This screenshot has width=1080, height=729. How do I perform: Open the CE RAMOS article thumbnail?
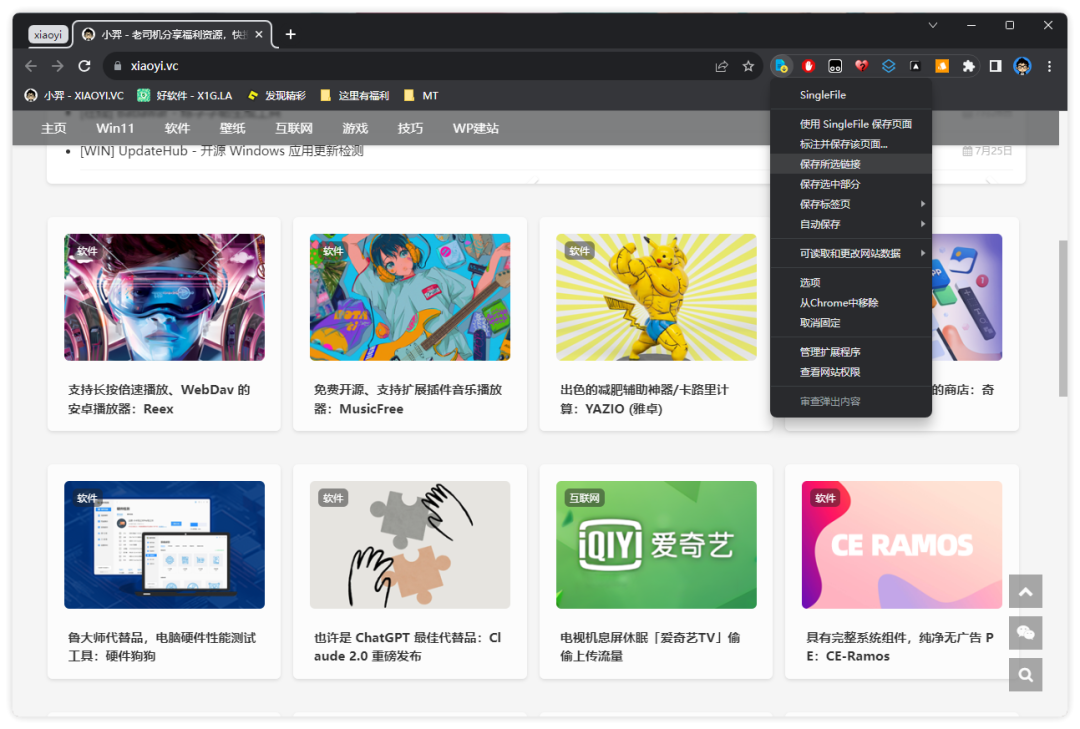(902, 544)
